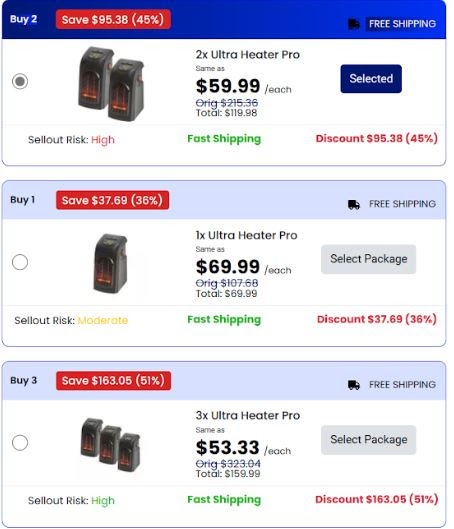Select the Buy 3 package radio button
This screenshot has width=454, height=529.
[x=20, y=443]
